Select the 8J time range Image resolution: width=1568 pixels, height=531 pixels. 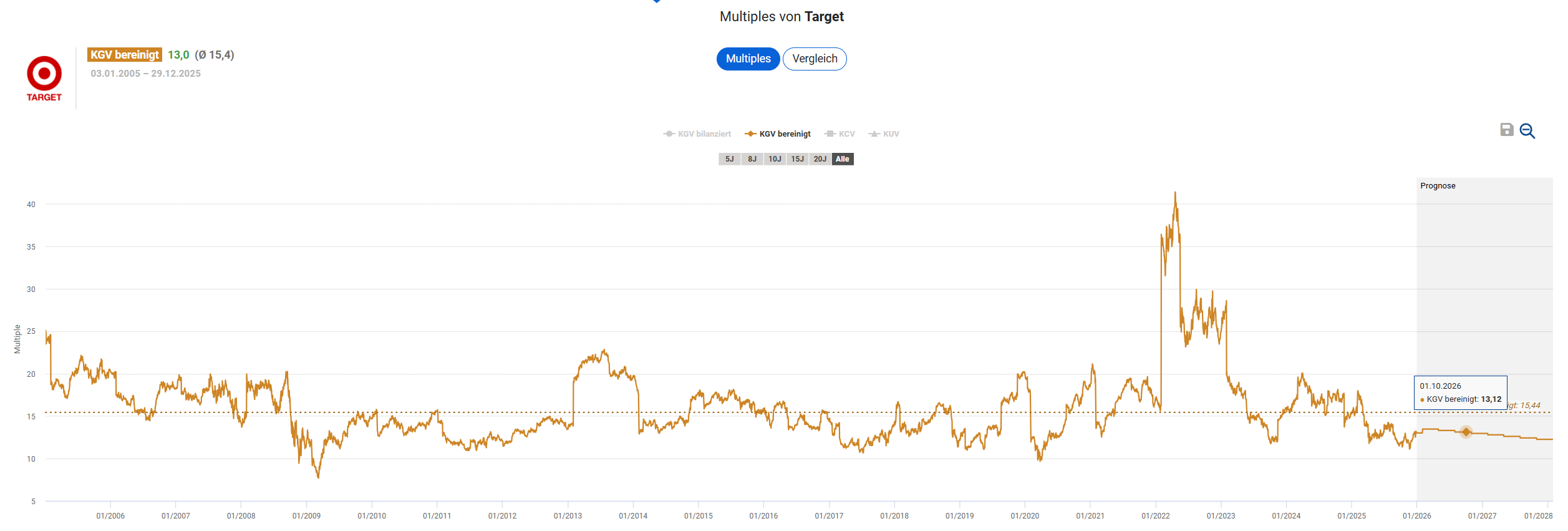click(752, 159)
